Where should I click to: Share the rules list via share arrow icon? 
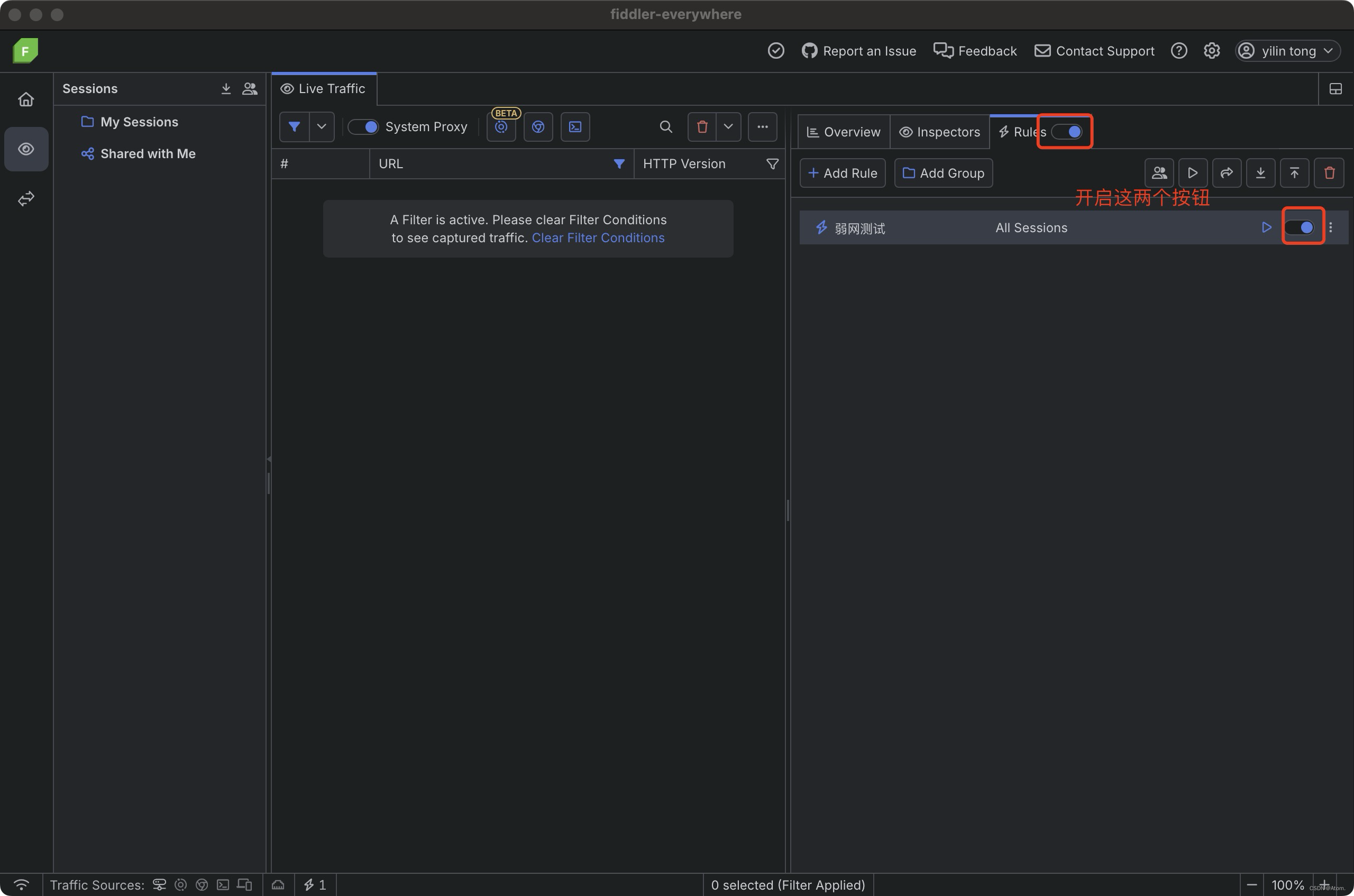coord(1226,172)
